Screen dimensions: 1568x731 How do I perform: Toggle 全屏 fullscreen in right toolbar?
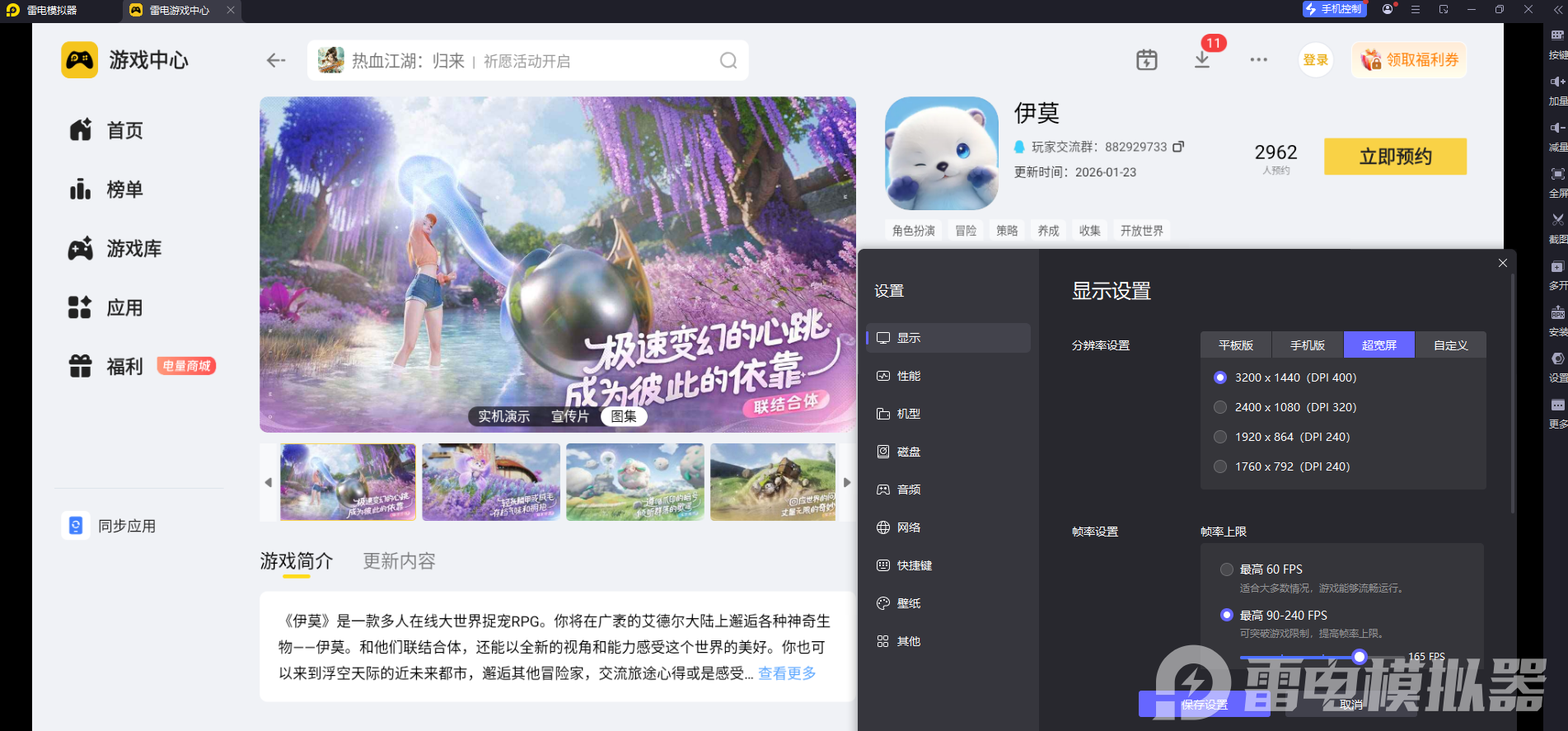pos(1557,183)
